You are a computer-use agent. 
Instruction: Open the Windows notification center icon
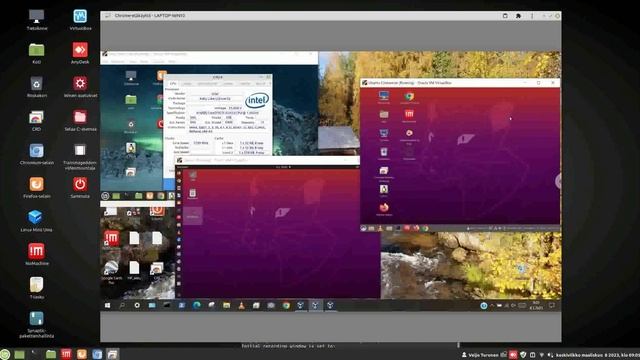click(552, 305)
